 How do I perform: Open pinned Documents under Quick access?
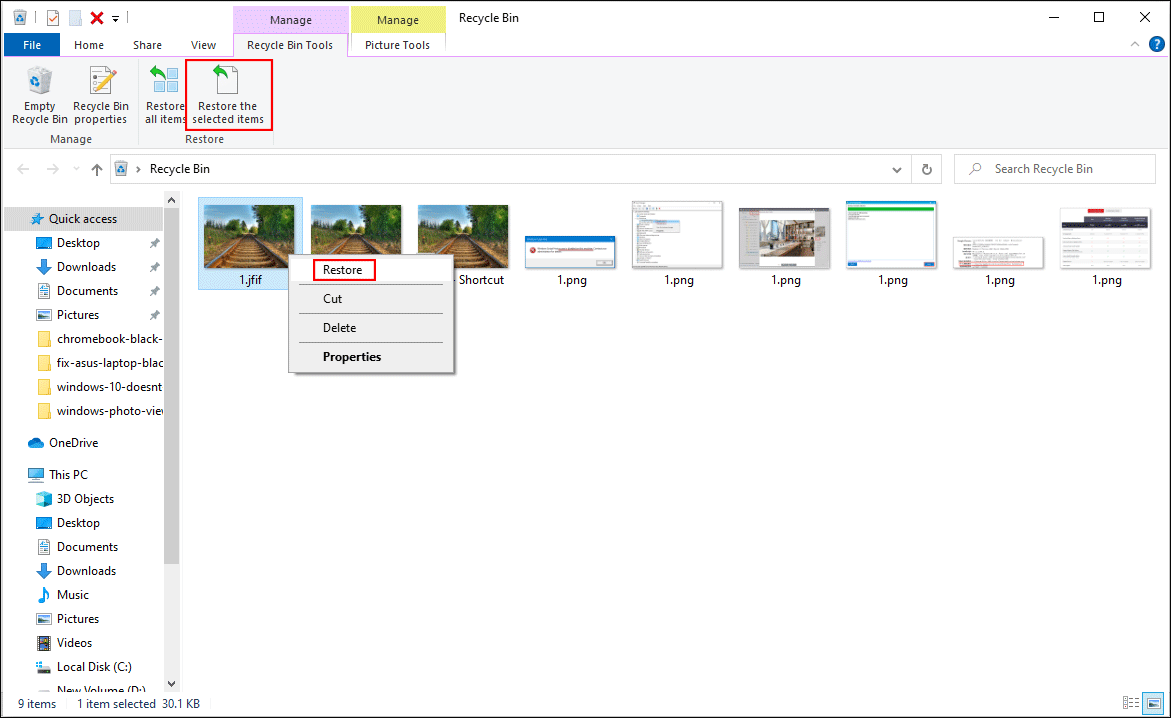tap(87, 291)
